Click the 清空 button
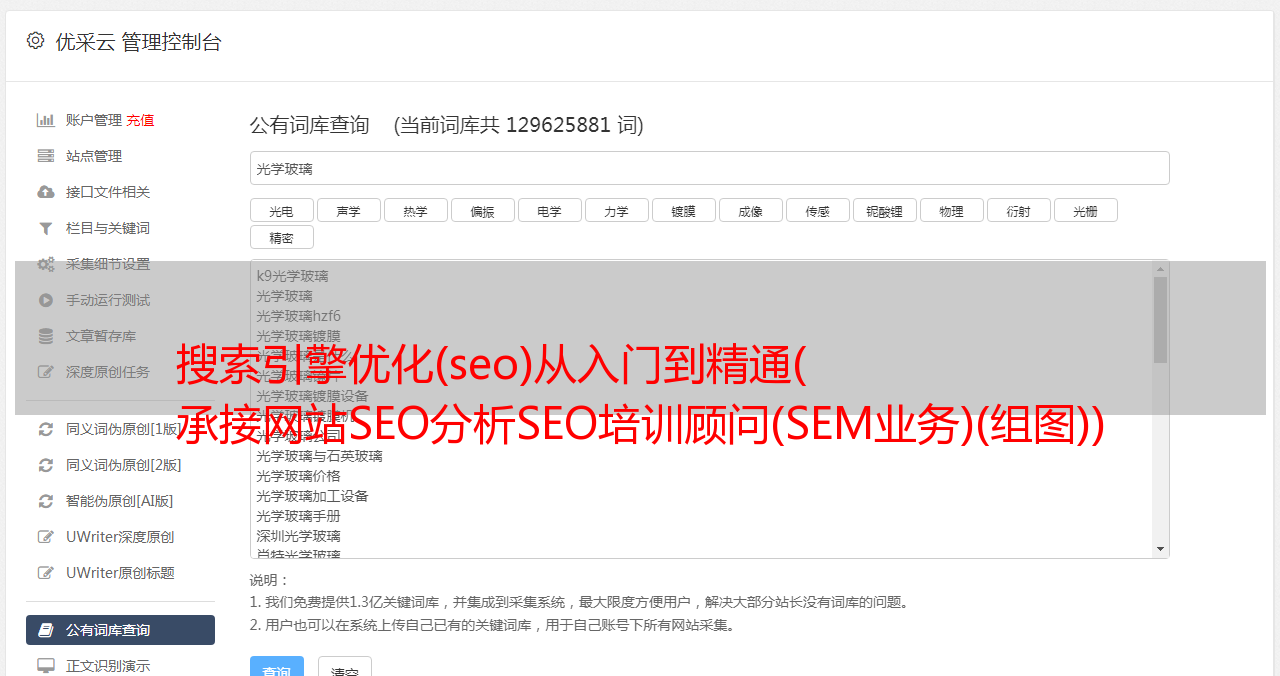This screenshot has height=676, width=1280. pyautogui.click(x=345, y=667)
